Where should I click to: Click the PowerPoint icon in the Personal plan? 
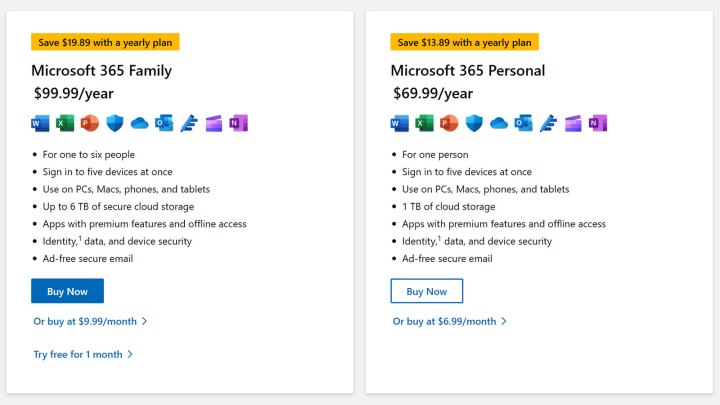(x=449, y=123)
